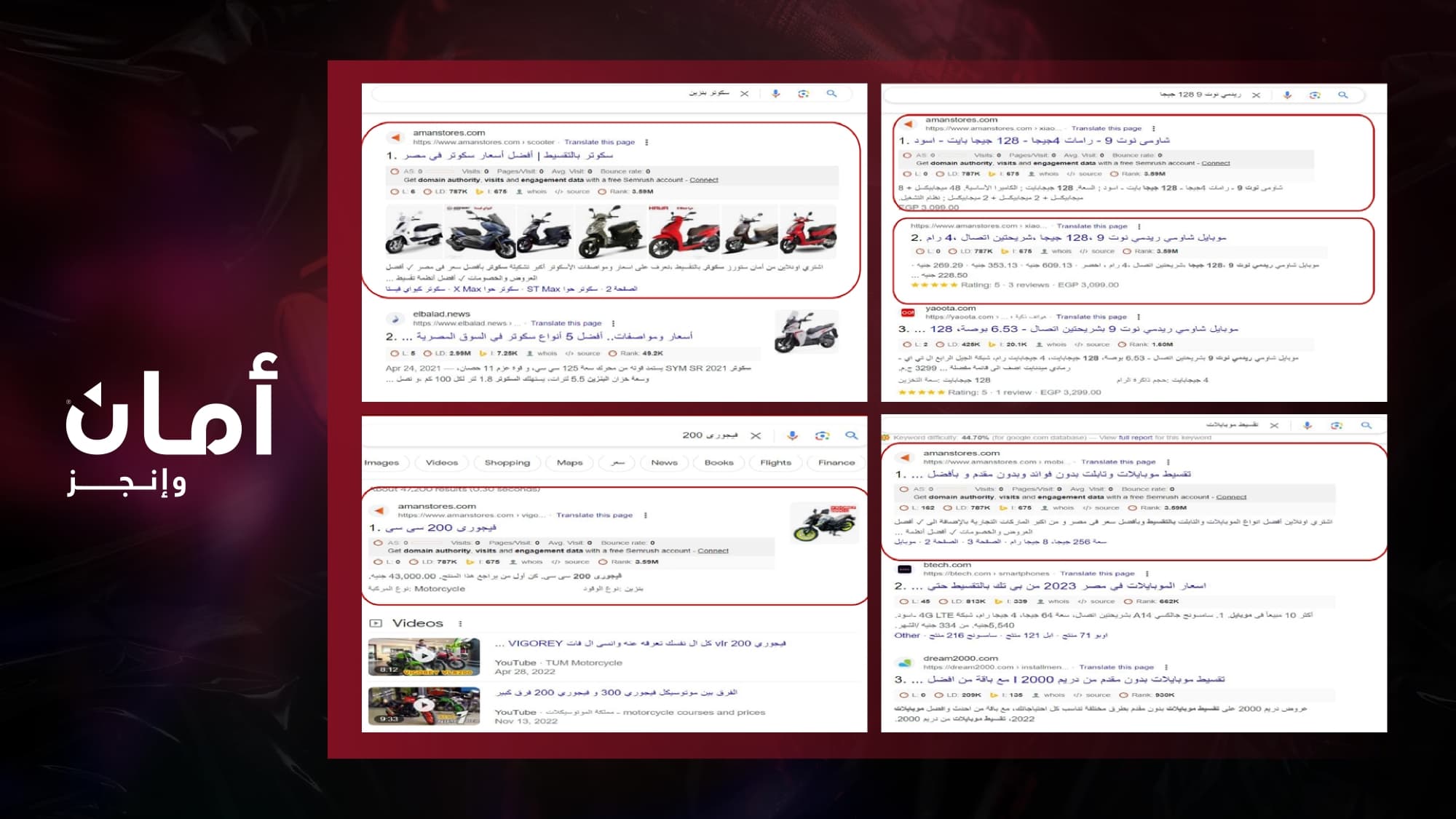Click the search magnifier in the Vigorey 200 panel

[851, 435]
